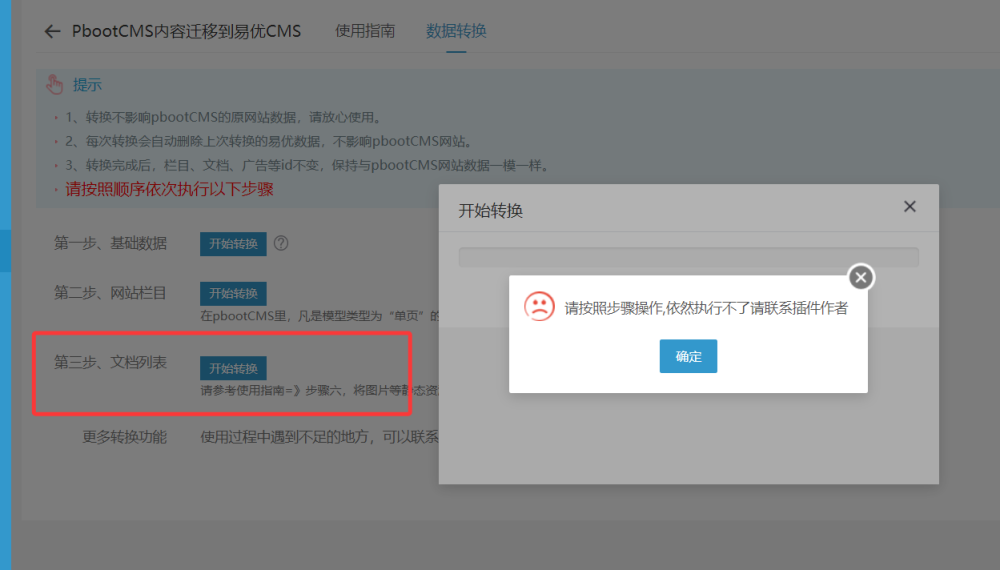The image size is (1000, 570).
Task: Start conversion for 第二步 网站栏目
Action: click(x=233, y=293)
